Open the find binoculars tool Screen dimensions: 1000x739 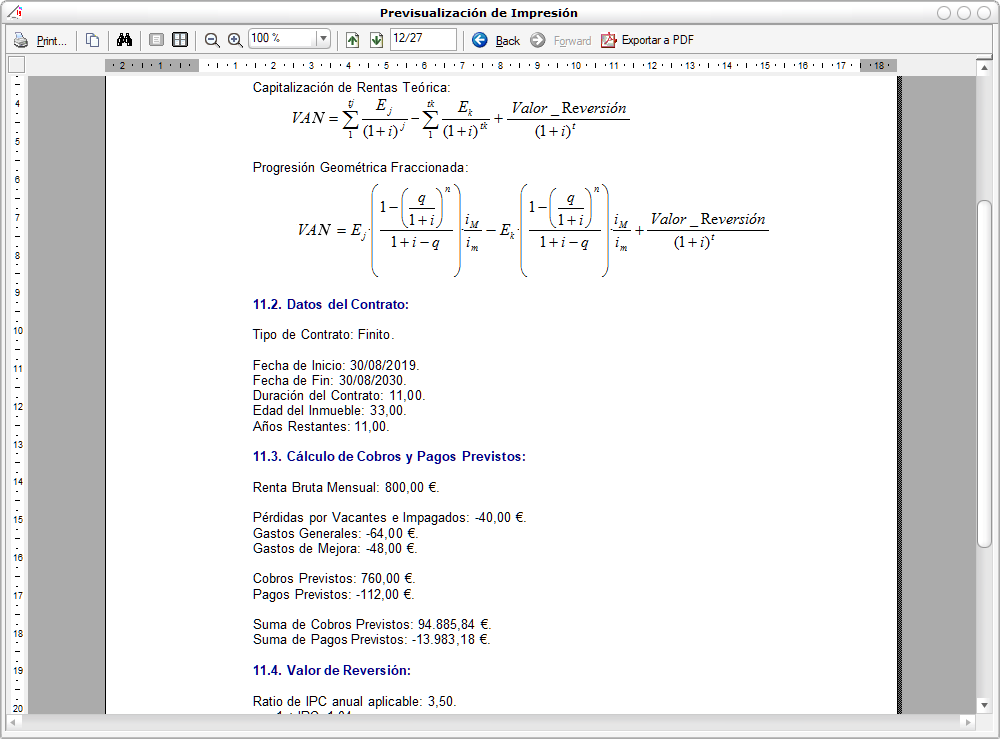click(x=125, y=40)
